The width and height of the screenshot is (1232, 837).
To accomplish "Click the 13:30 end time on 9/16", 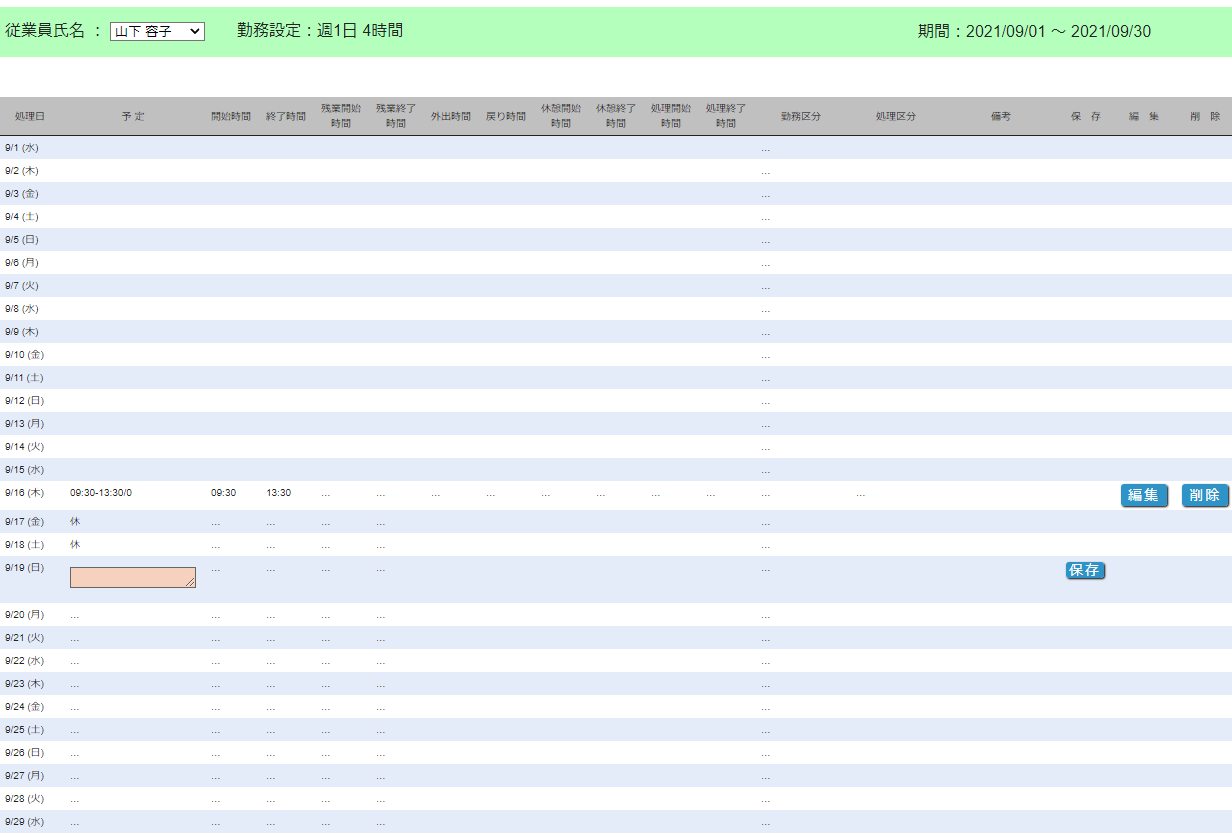I will (279, 492).
